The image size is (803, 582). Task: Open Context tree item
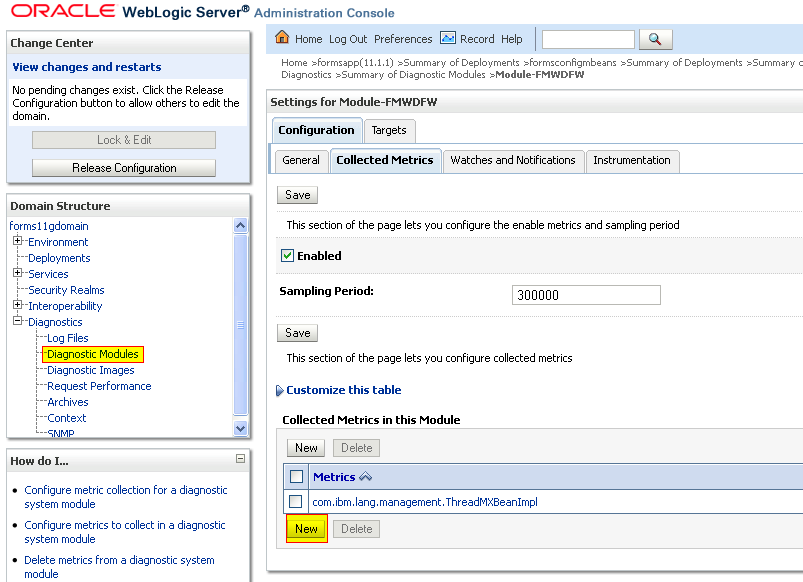coord(67,418)
